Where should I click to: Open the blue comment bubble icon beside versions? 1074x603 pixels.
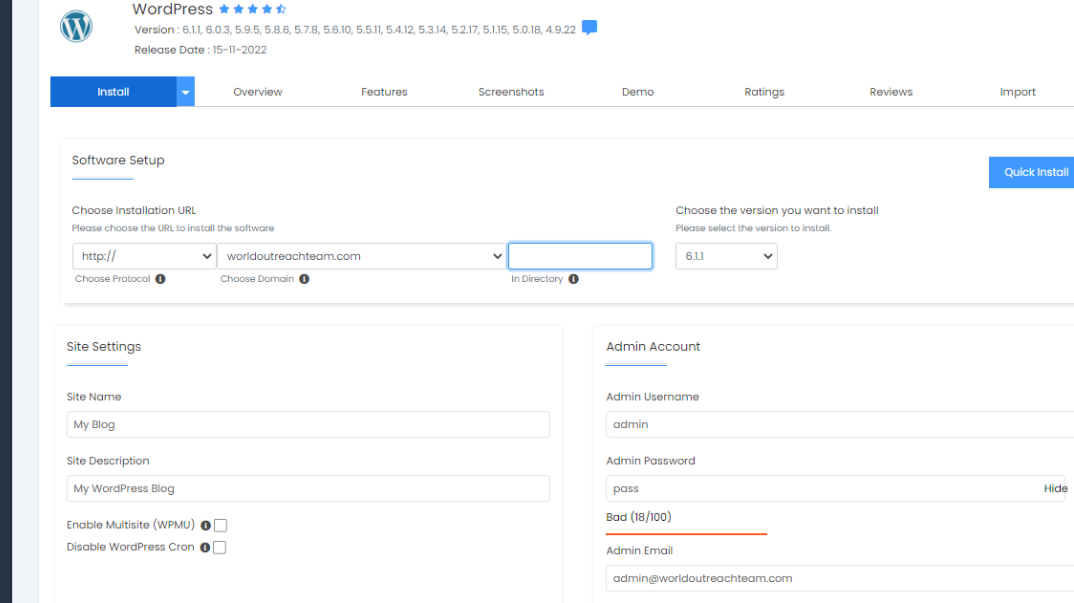589,27
